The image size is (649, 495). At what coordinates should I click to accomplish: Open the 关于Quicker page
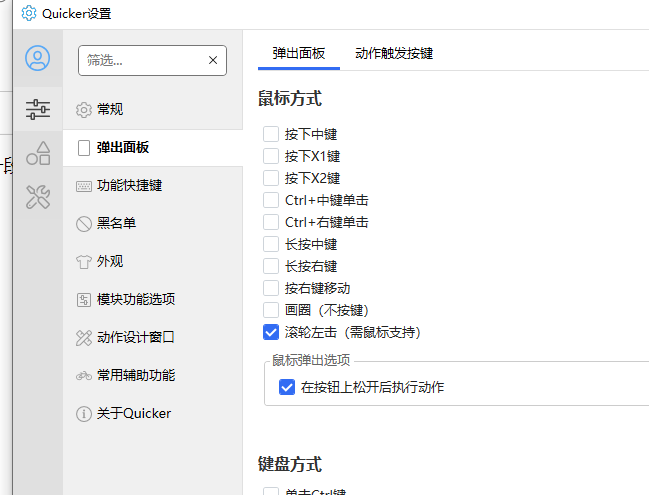(153, 413)
